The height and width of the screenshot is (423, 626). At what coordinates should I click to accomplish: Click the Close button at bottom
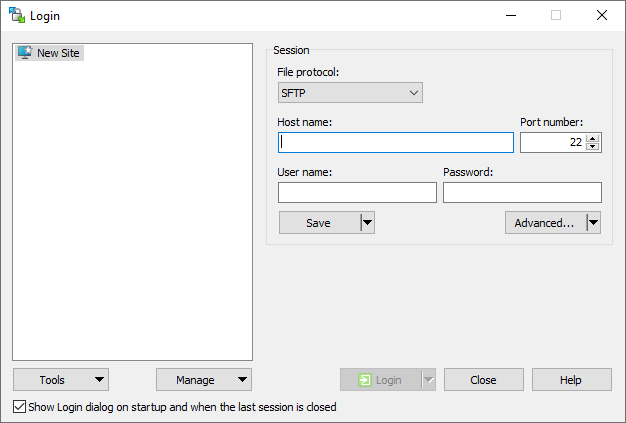tap(483, 380)
